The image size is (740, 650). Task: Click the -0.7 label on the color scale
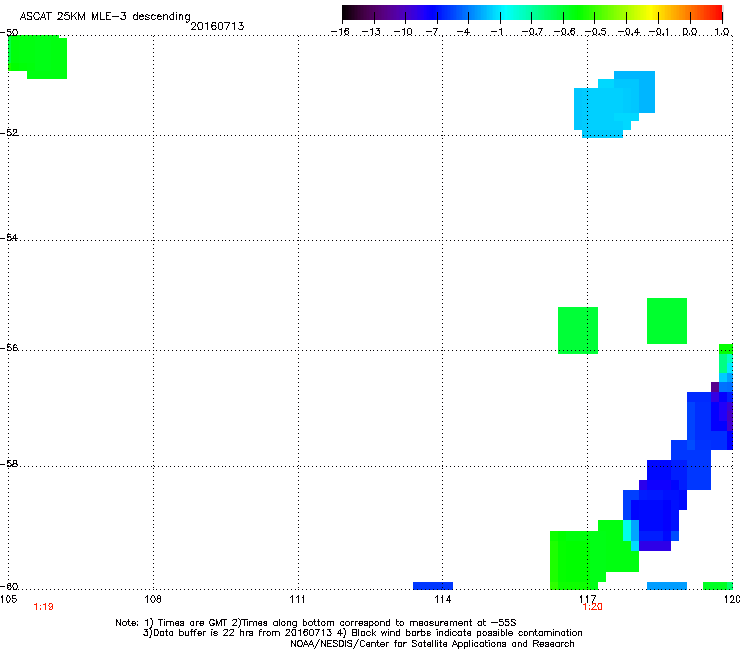532,32
